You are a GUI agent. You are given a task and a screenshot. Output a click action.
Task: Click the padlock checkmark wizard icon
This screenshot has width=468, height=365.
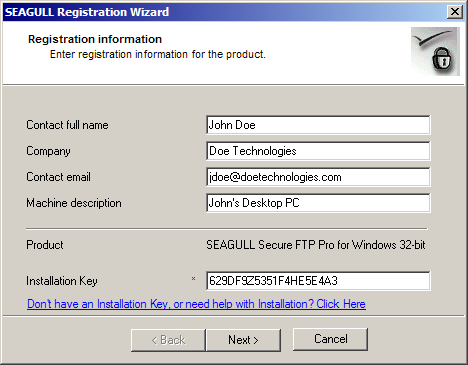(435, 52)
